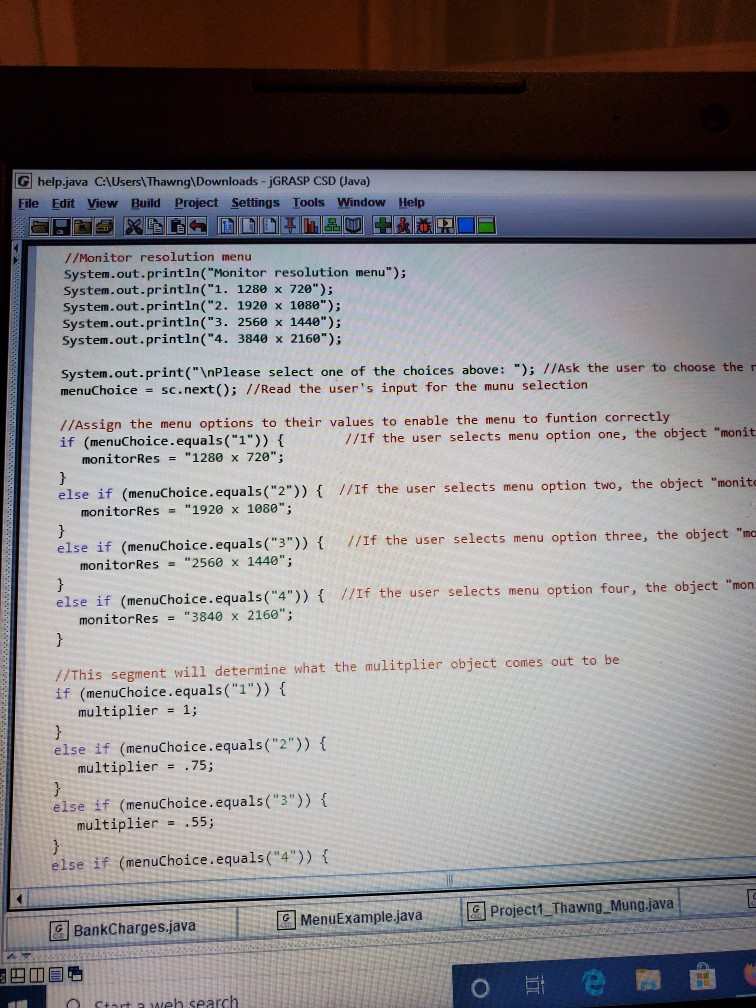Click the Paste clipboard icon
Screen dimensions: 756x1008
point(177,226)
